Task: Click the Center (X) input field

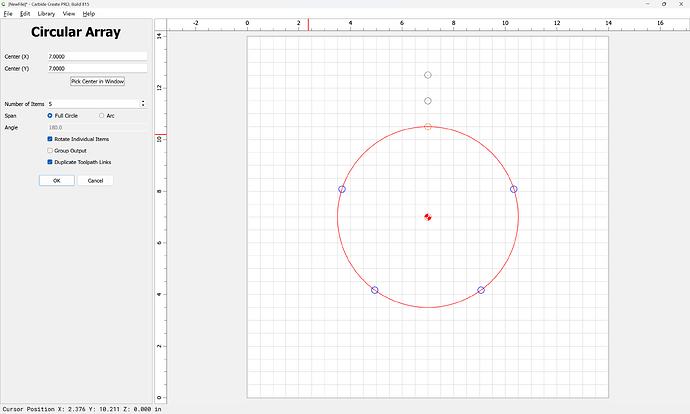Action: click(97, 56)
